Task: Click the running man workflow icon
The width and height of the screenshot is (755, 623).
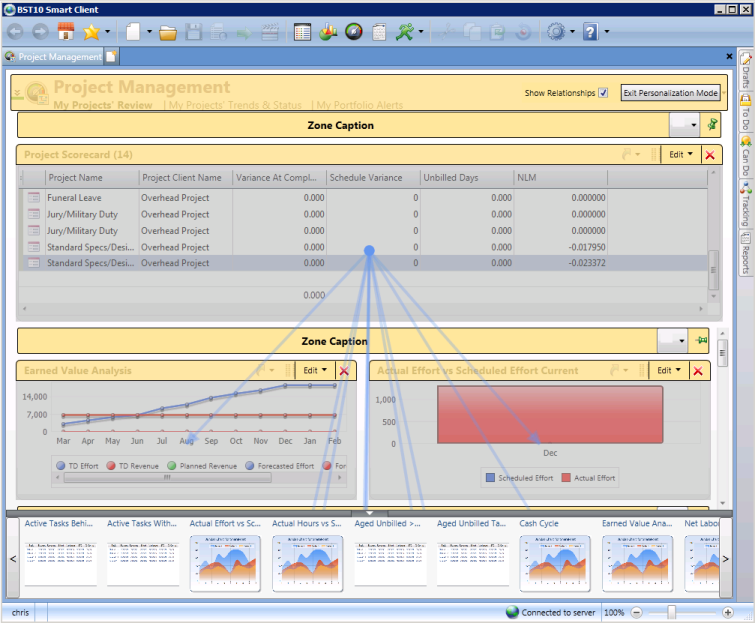Action: coord(404,32)
